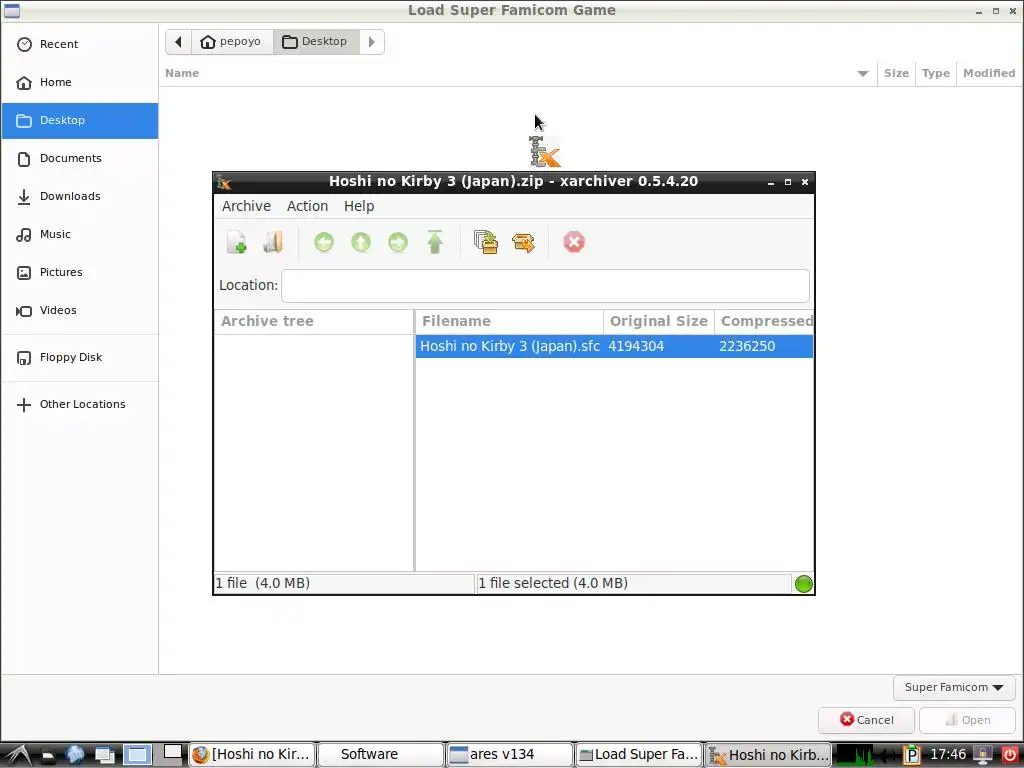Open the Super Famicom file filter dropdown

click(954, 687)
